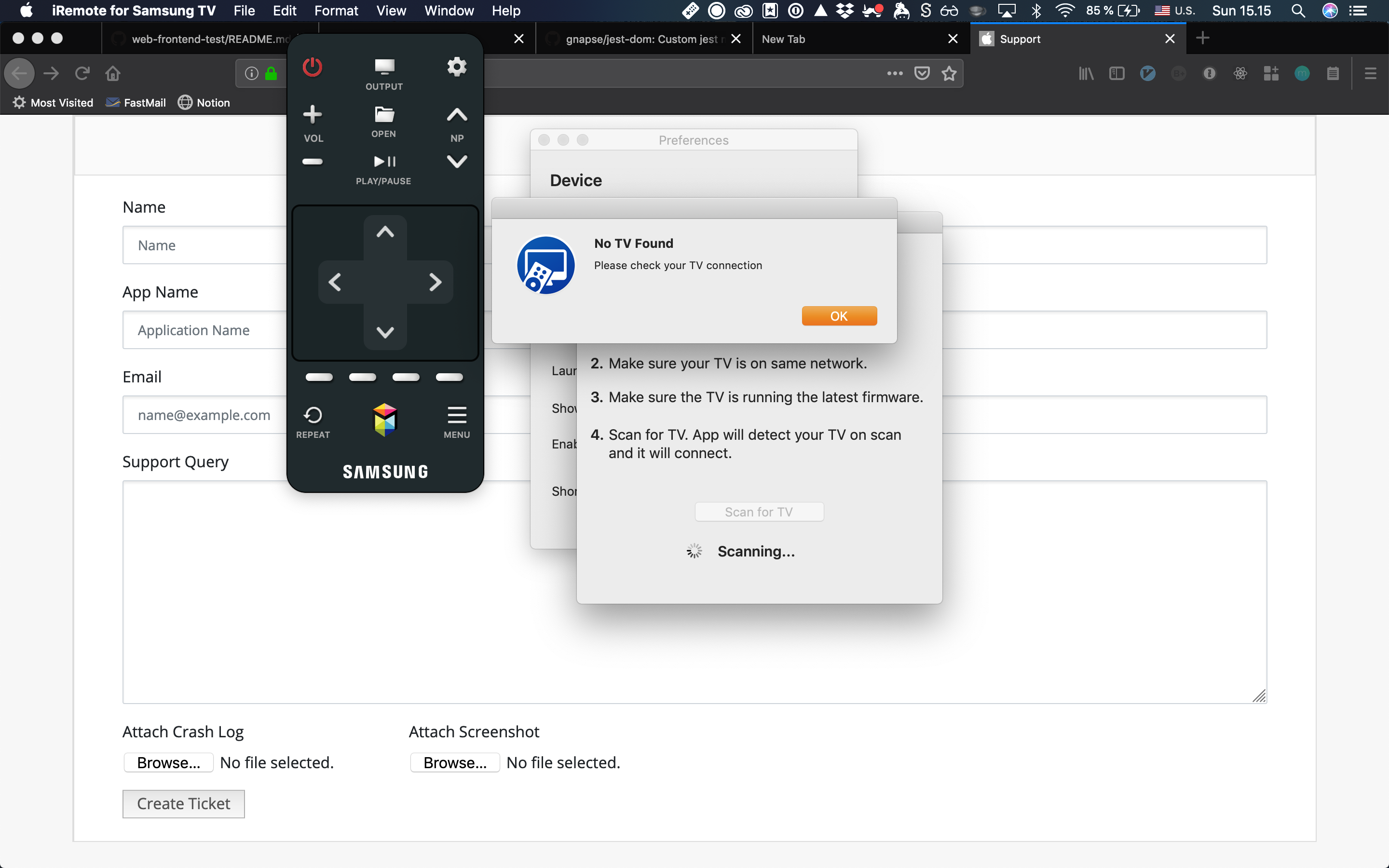Screen dimensions: 1389x868
Task: Go to browser home page
Action: pos(113,73)
